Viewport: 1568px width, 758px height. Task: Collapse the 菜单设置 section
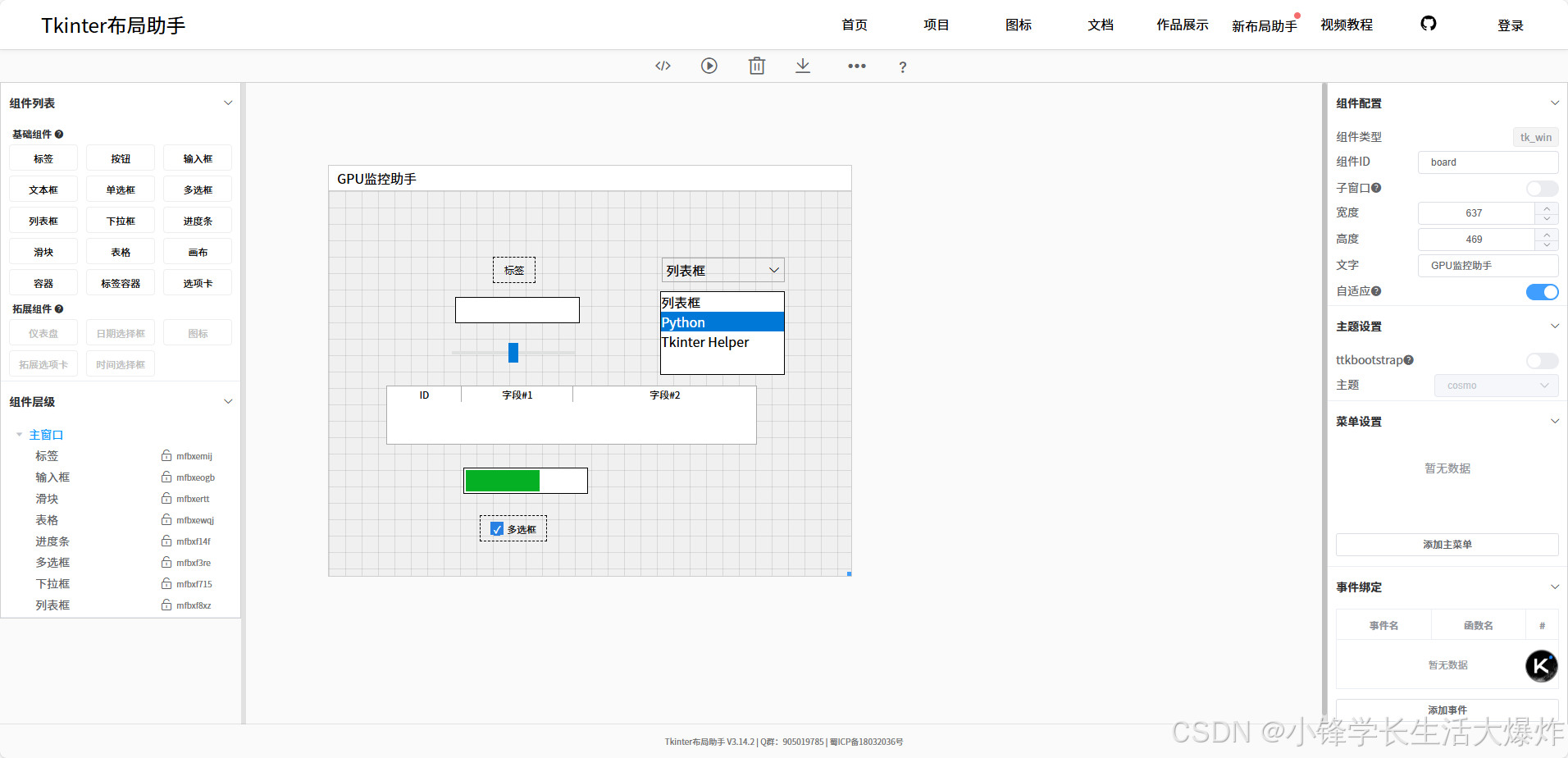1554,422
